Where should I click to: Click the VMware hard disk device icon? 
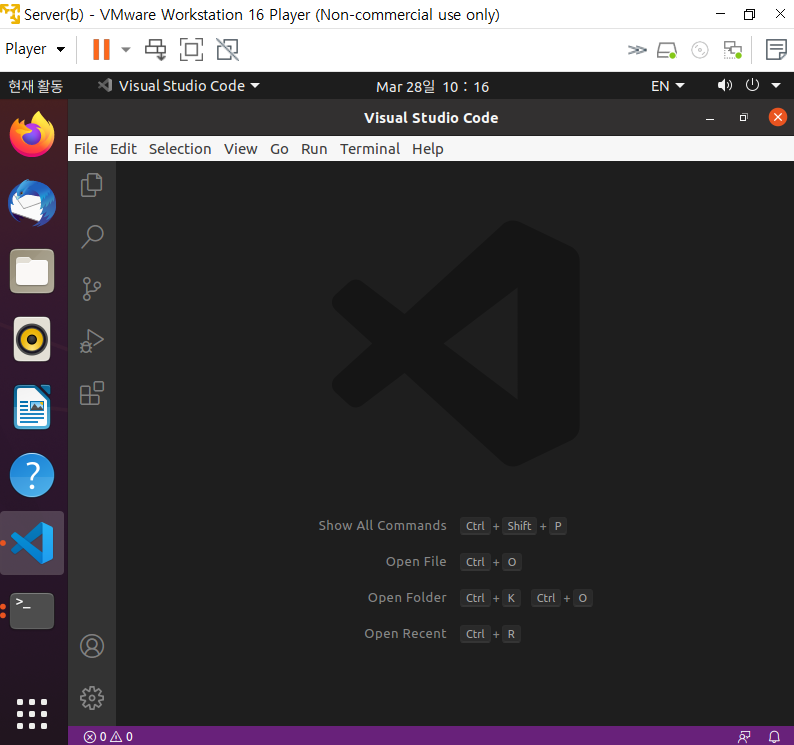(x=667, y=50)
